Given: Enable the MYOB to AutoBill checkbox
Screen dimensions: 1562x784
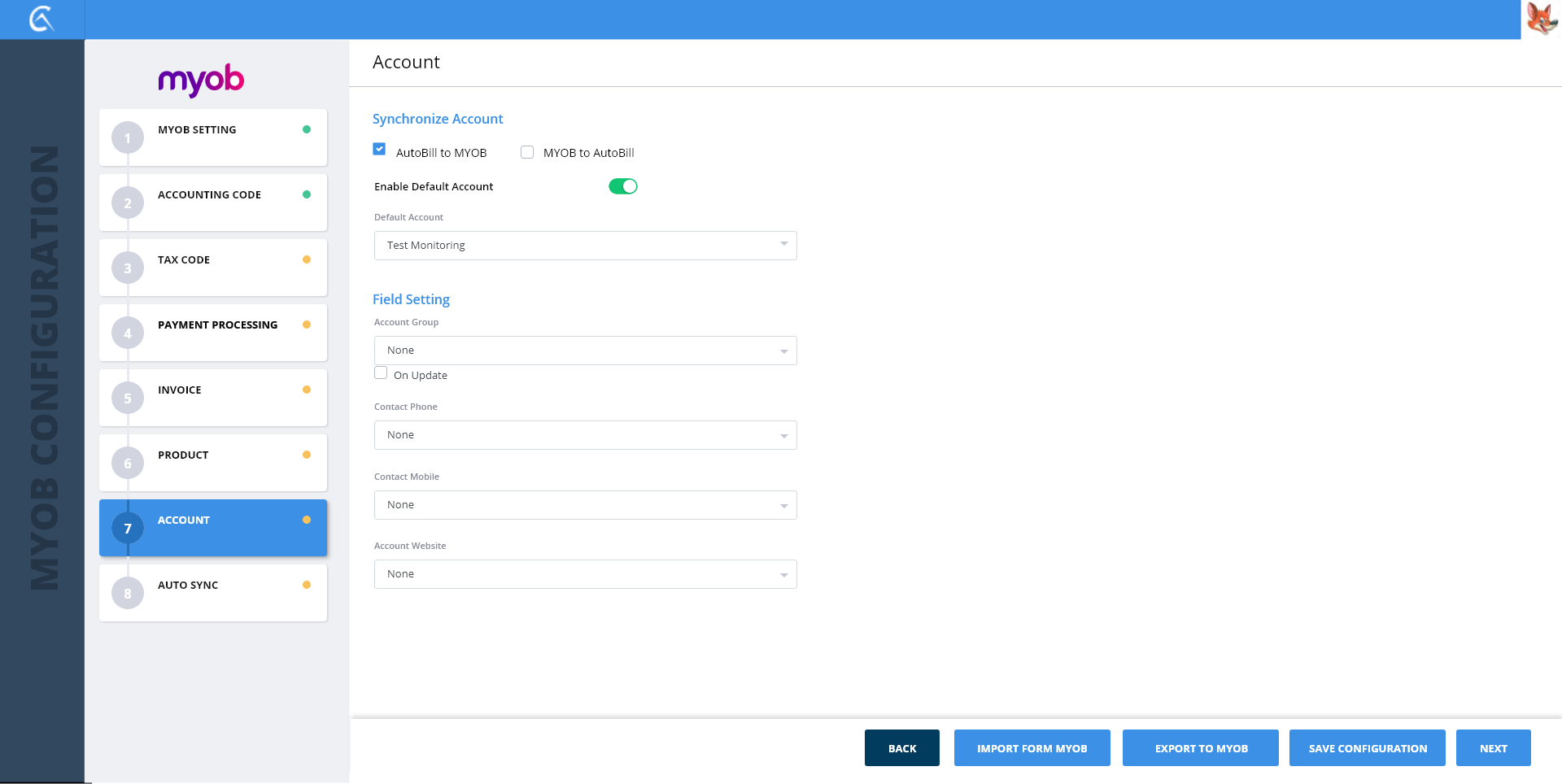Looking at the screenshot, I should (x=527, y=152).
